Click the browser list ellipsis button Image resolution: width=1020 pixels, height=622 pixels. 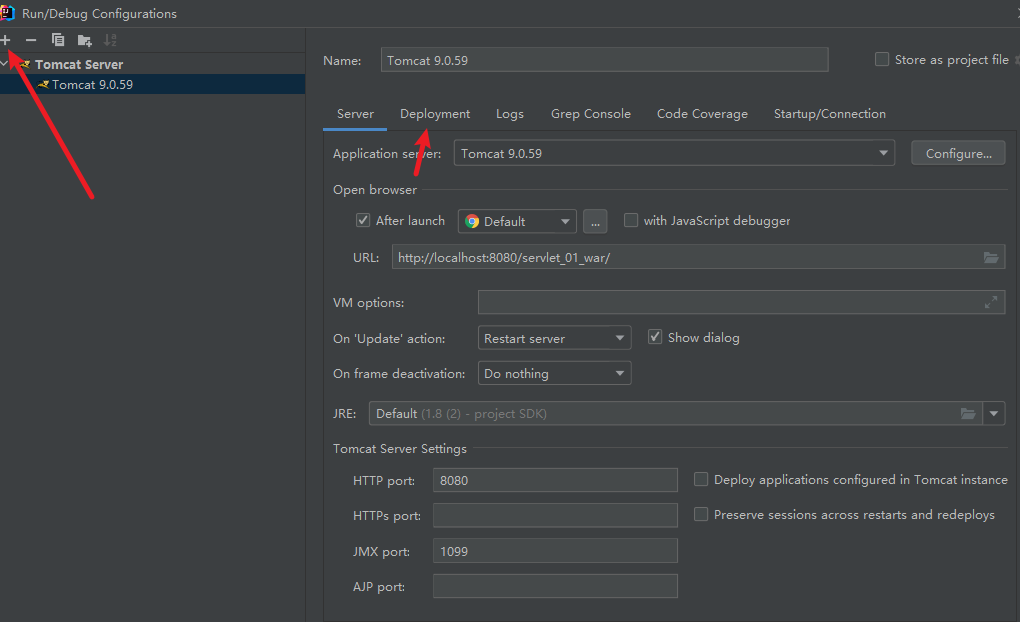pyautogui.click(x=595, y=221)
